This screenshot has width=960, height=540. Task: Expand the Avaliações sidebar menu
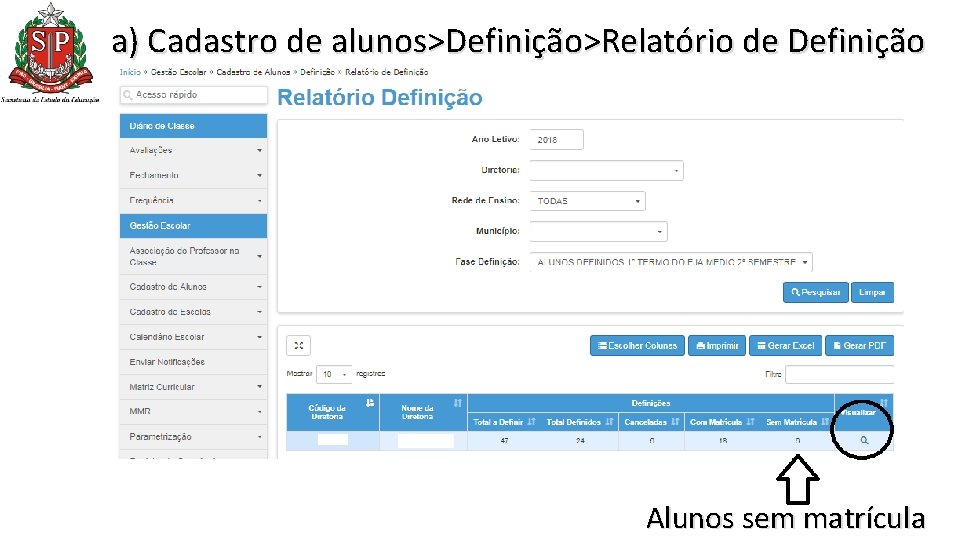click(193, 150)
